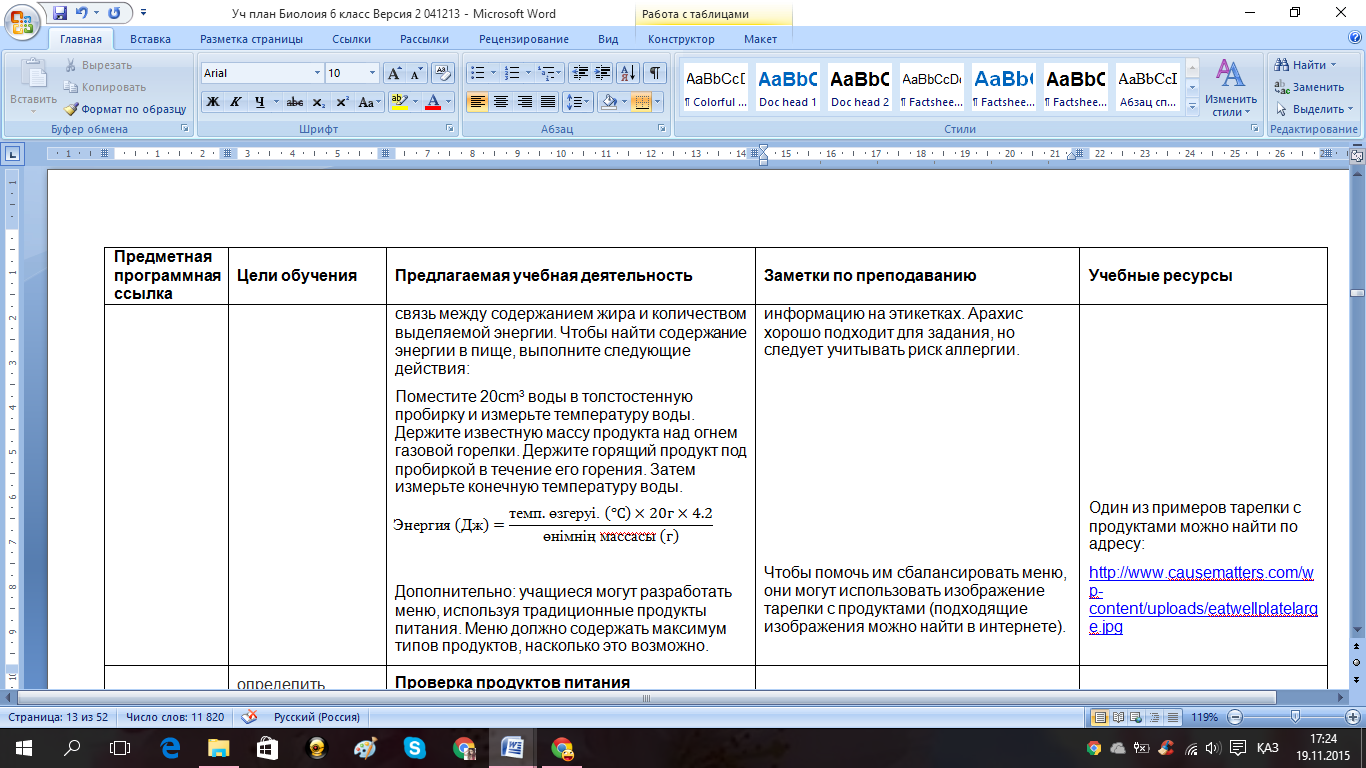Click the Save icon in quick access toolbar
This screenshot has height=768, width=1366.
coord(60,13)
